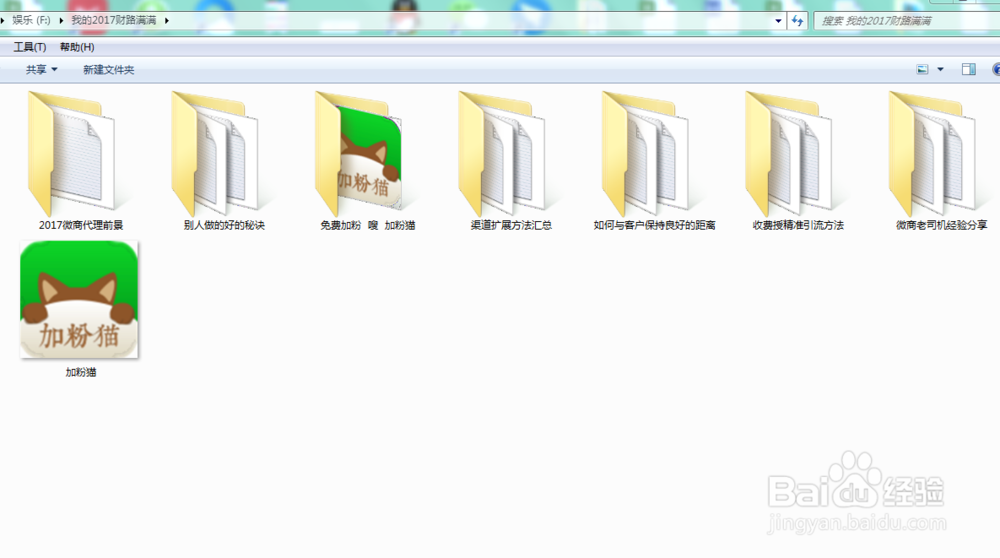Click the 微商老司机经验分享 file name

tap(941, 225)
